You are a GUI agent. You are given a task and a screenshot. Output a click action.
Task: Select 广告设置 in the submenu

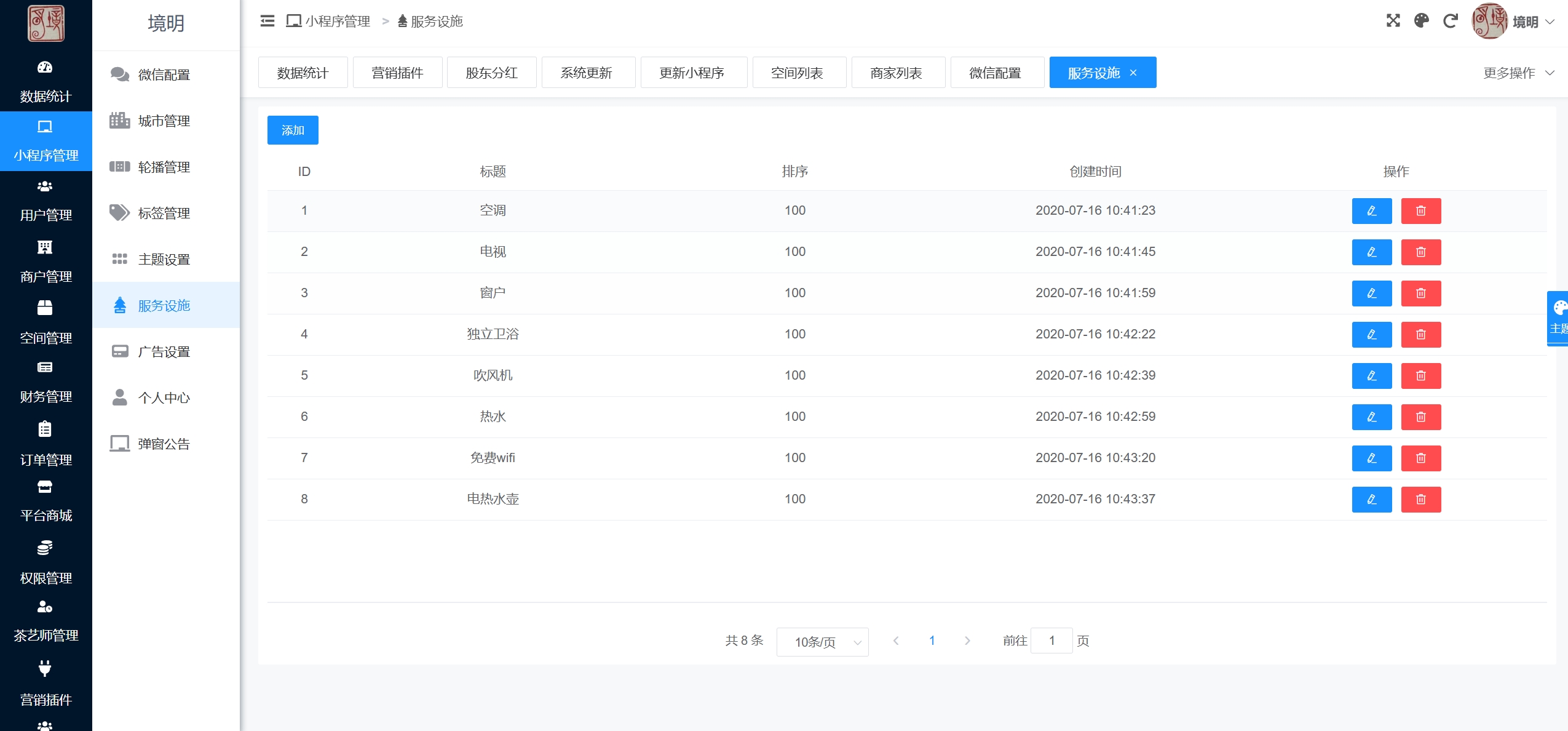tap(164, 352)
